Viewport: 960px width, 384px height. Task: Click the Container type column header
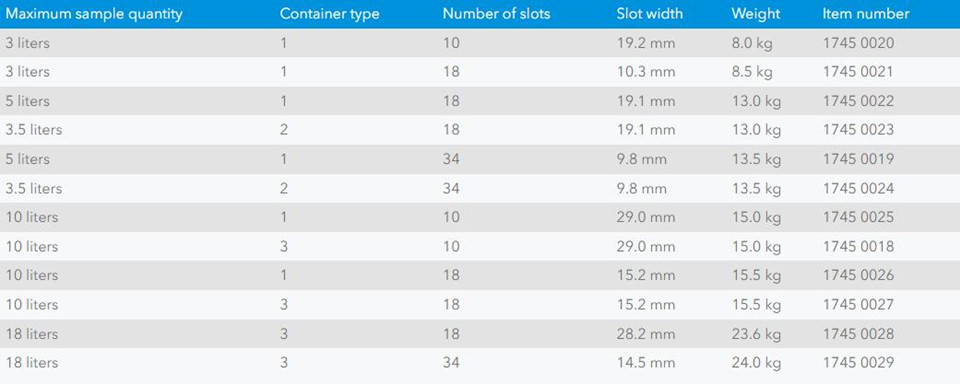point(329,14)
